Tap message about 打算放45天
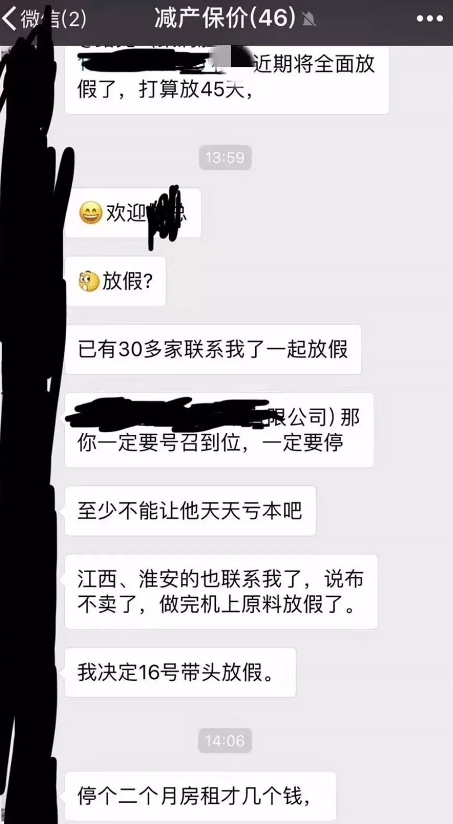 226,80
